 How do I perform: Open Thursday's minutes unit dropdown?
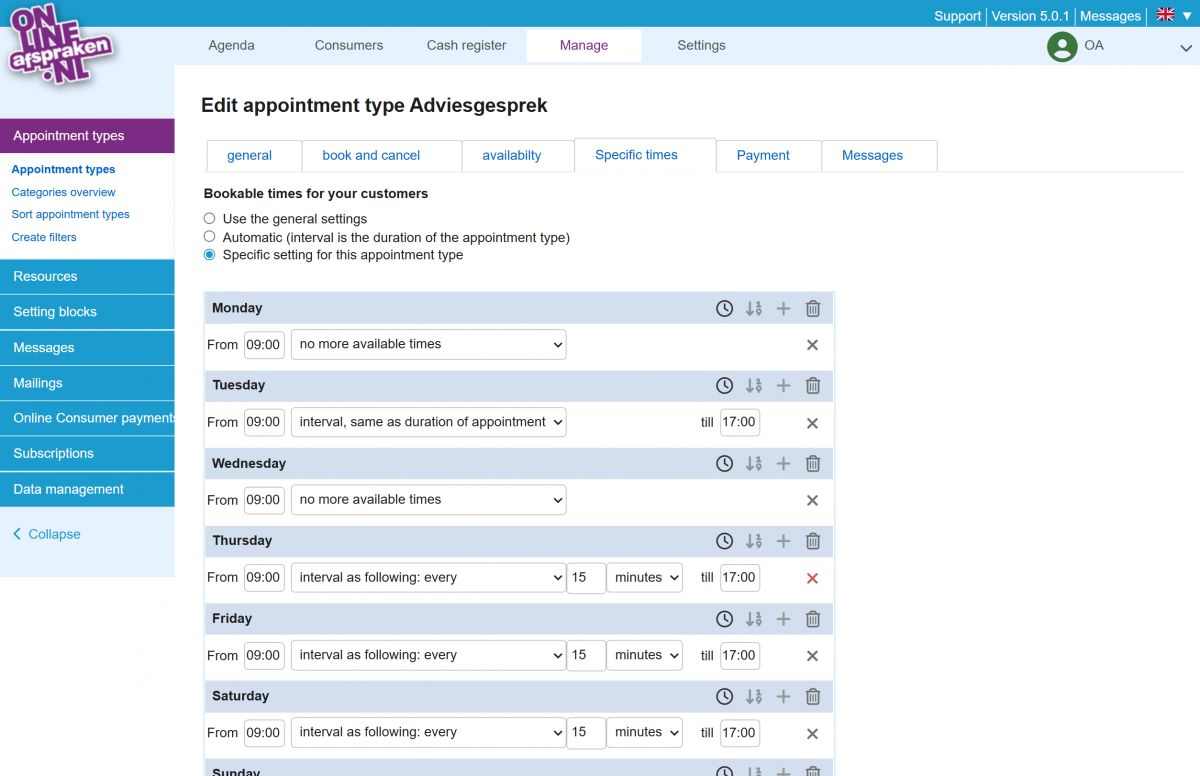pos(644,578)
